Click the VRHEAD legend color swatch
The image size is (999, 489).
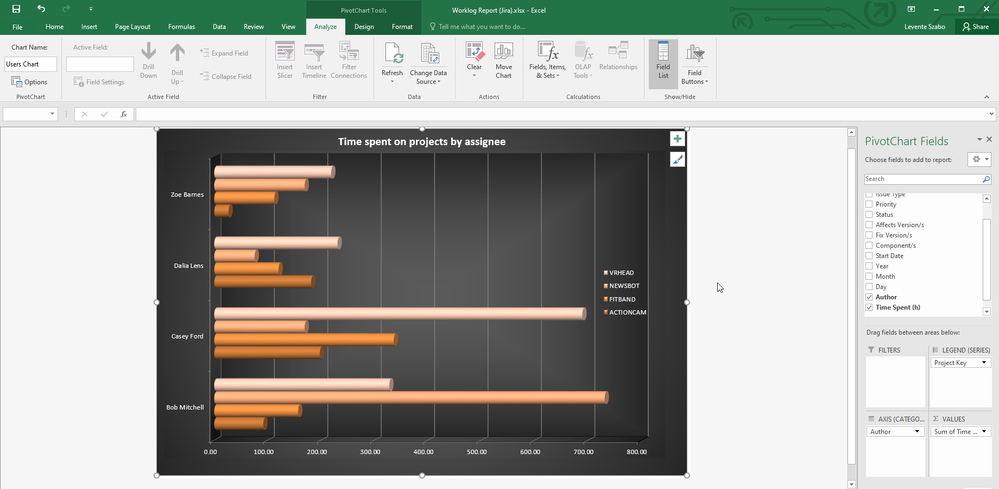(605, 273)
